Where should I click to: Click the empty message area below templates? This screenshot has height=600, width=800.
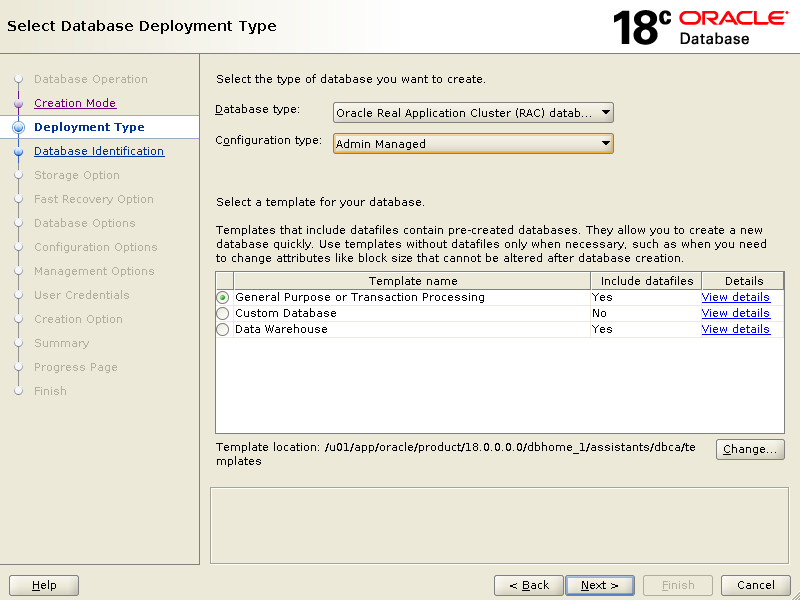point(499,526)
